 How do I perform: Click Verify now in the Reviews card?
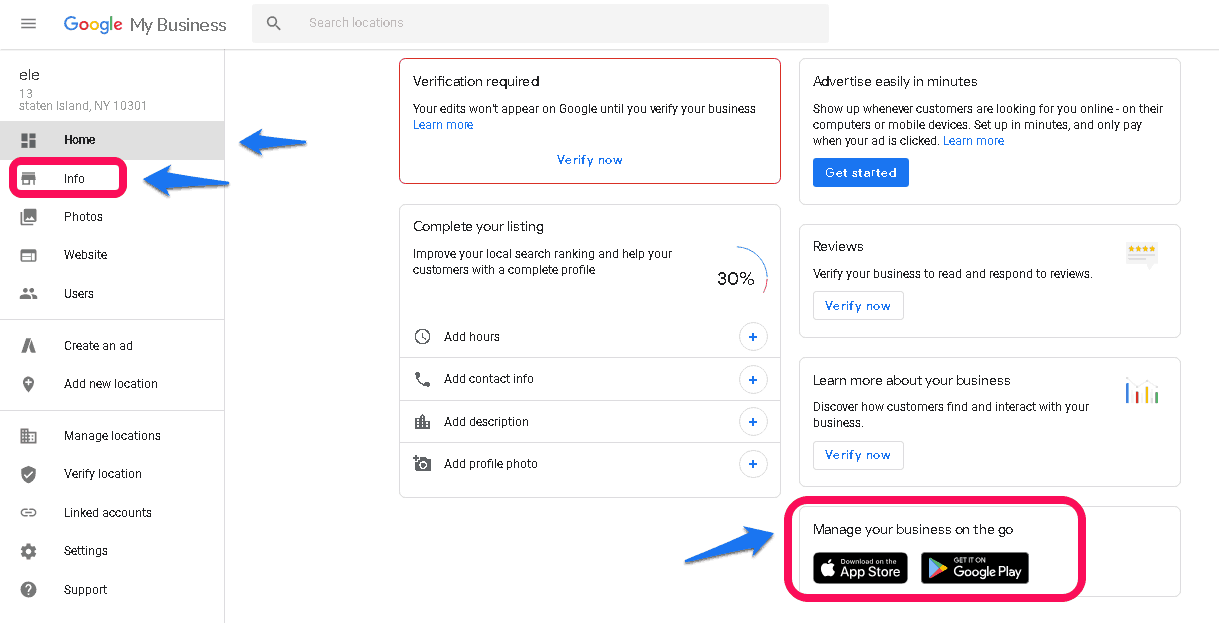tap(858, 306)
